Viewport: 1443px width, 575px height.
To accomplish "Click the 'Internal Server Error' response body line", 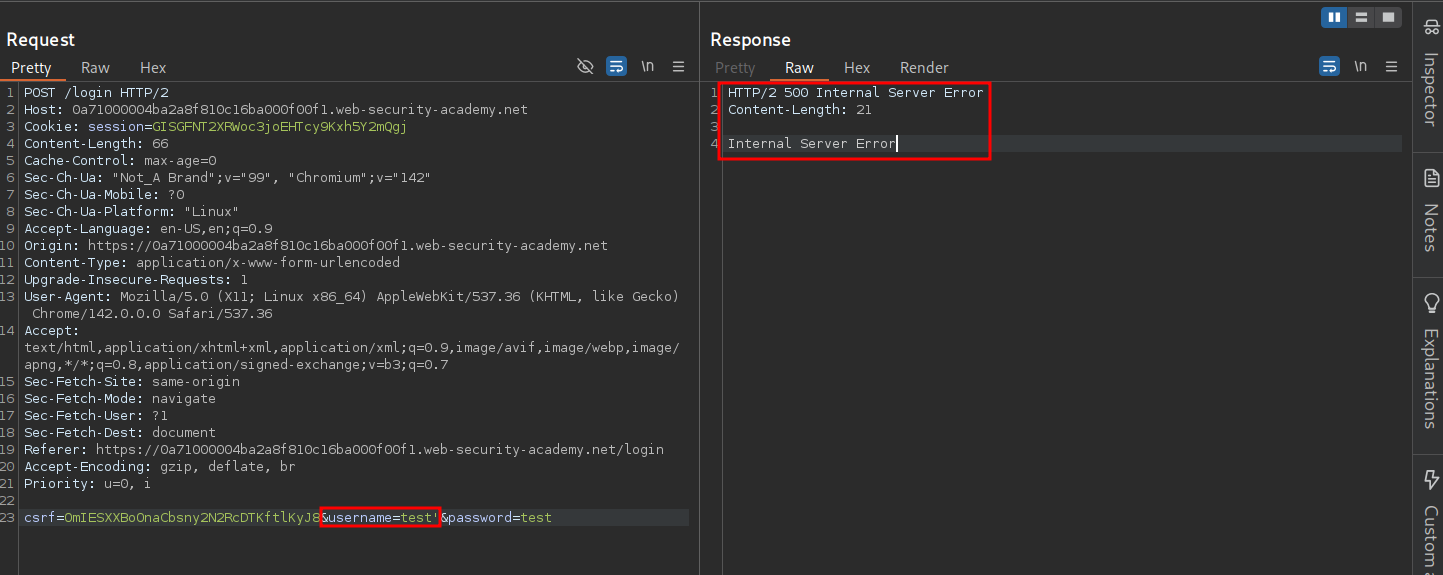I will pos(811,144).
